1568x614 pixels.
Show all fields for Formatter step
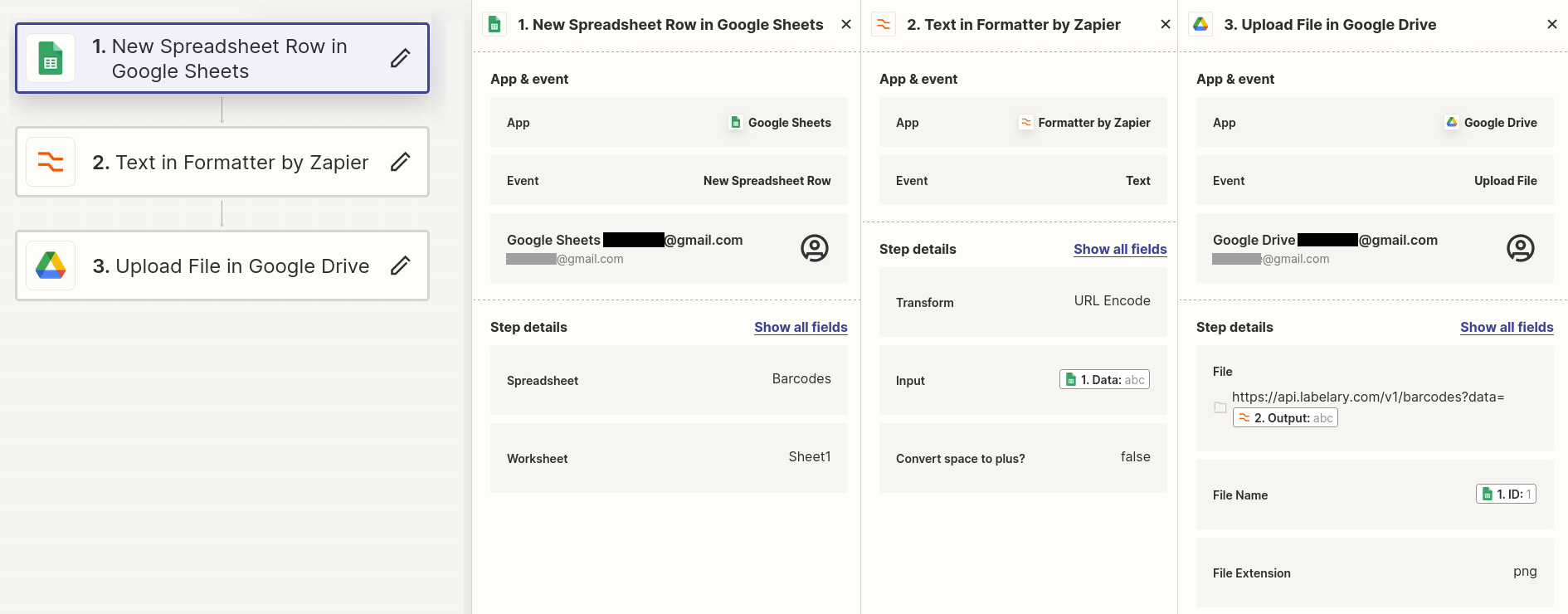1120,249
